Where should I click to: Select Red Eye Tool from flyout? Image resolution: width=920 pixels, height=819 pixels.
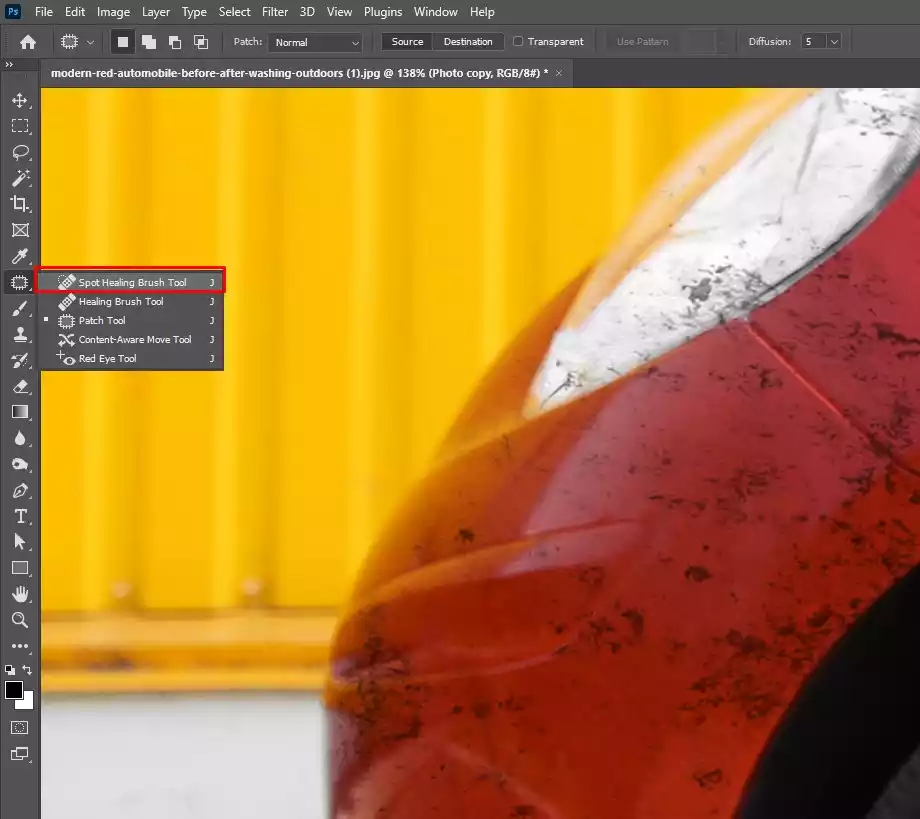(x=107, y=359)
